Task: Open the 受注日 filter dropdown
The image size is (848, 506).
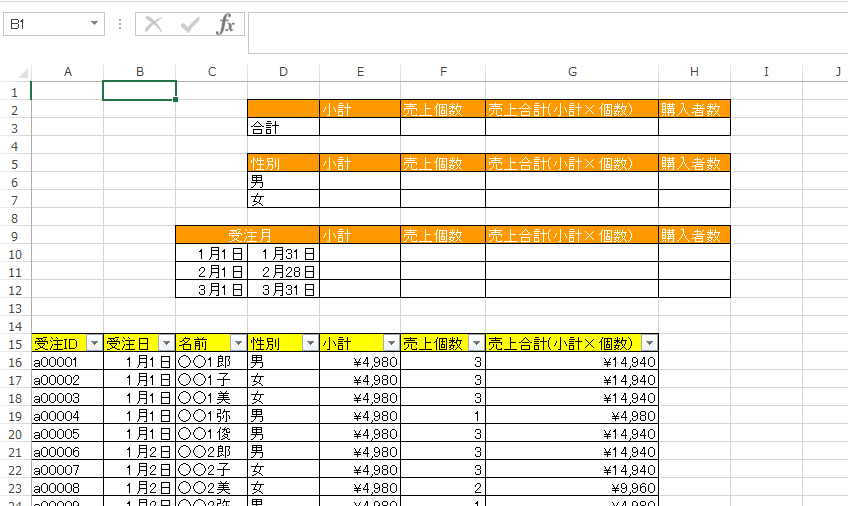Action: [x=166, y=343]
